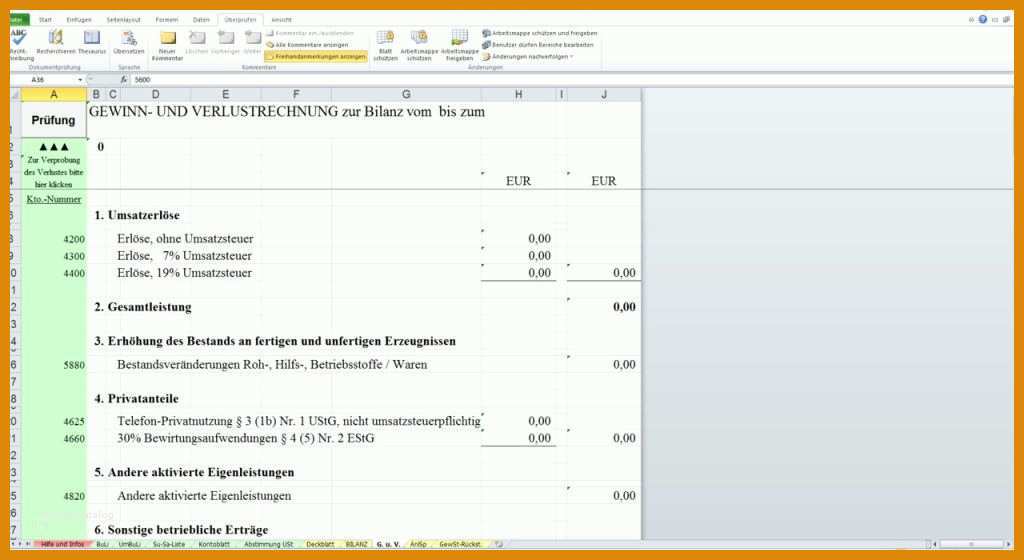Open the Thesaurus
Image resolution: width=1024 pixels, height=560 pixels.
[x=92, y=42]
